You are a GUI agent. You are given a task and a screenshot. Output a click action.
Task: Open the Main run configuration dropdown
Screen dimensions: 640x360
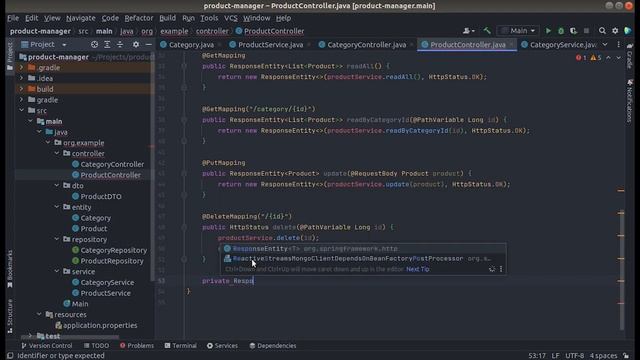click(x=518, y=31)
